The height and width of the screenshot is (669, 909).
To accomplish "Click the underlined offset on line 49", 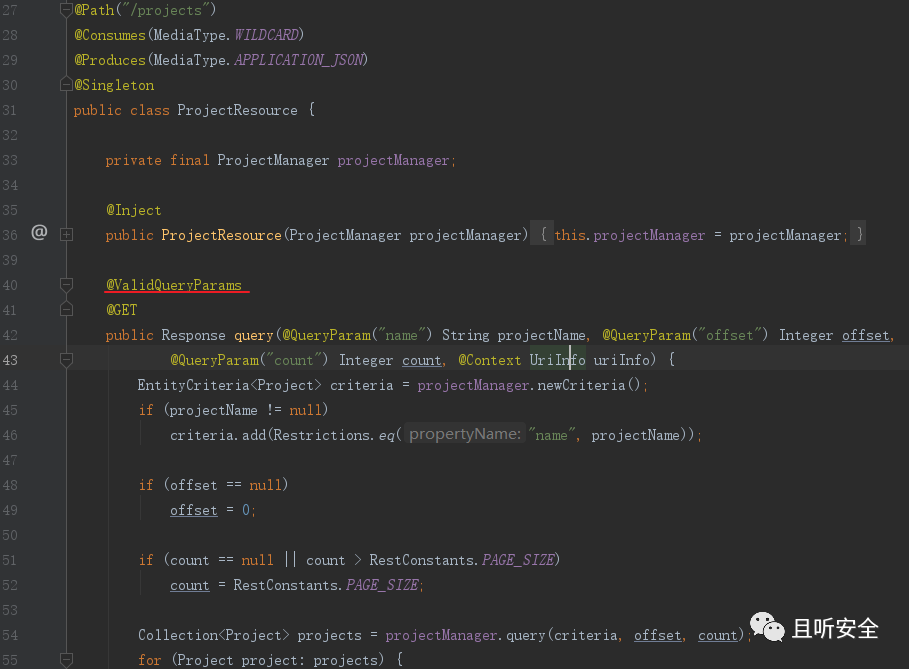I will coord(194,510).
